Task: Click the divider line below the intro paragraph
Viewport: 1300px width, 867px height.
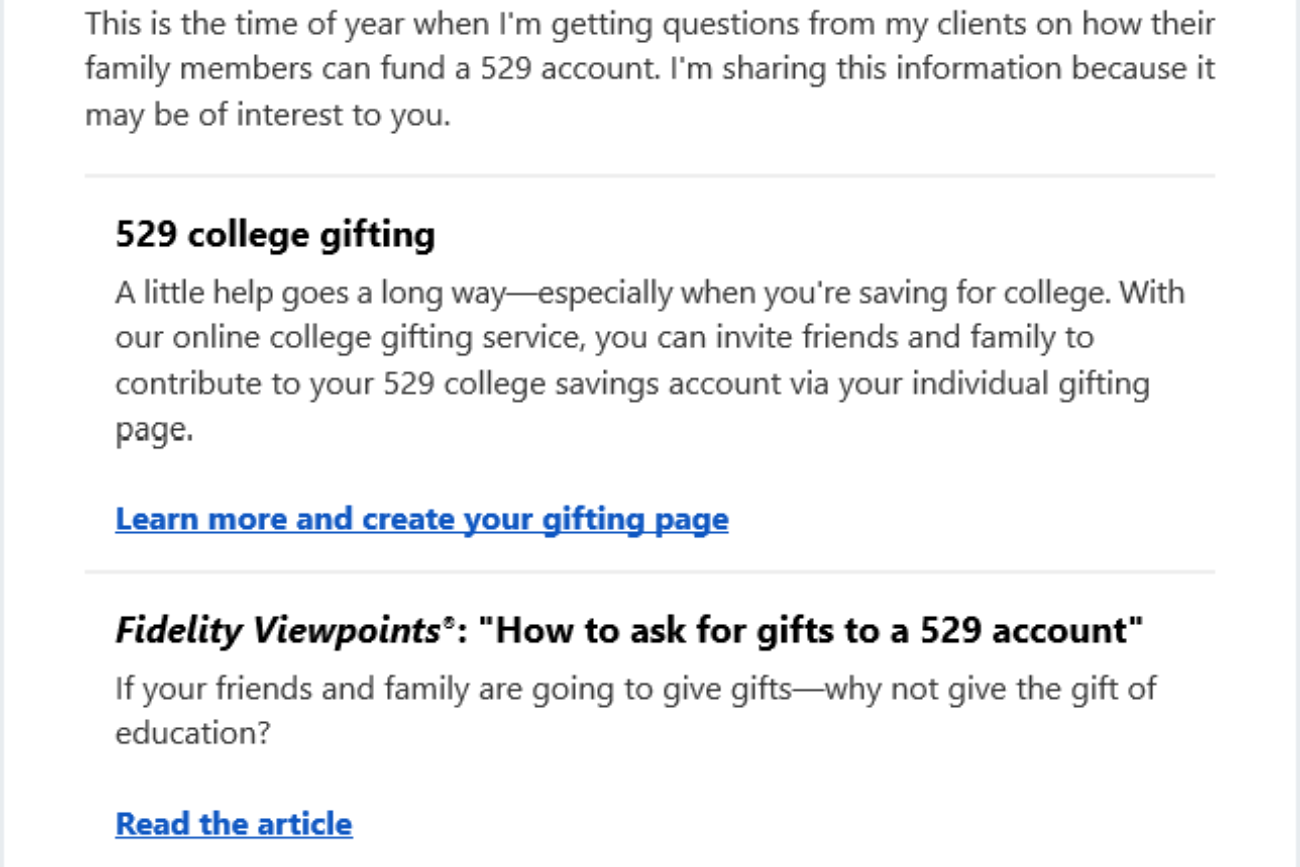Action: [x=650, y=176]
